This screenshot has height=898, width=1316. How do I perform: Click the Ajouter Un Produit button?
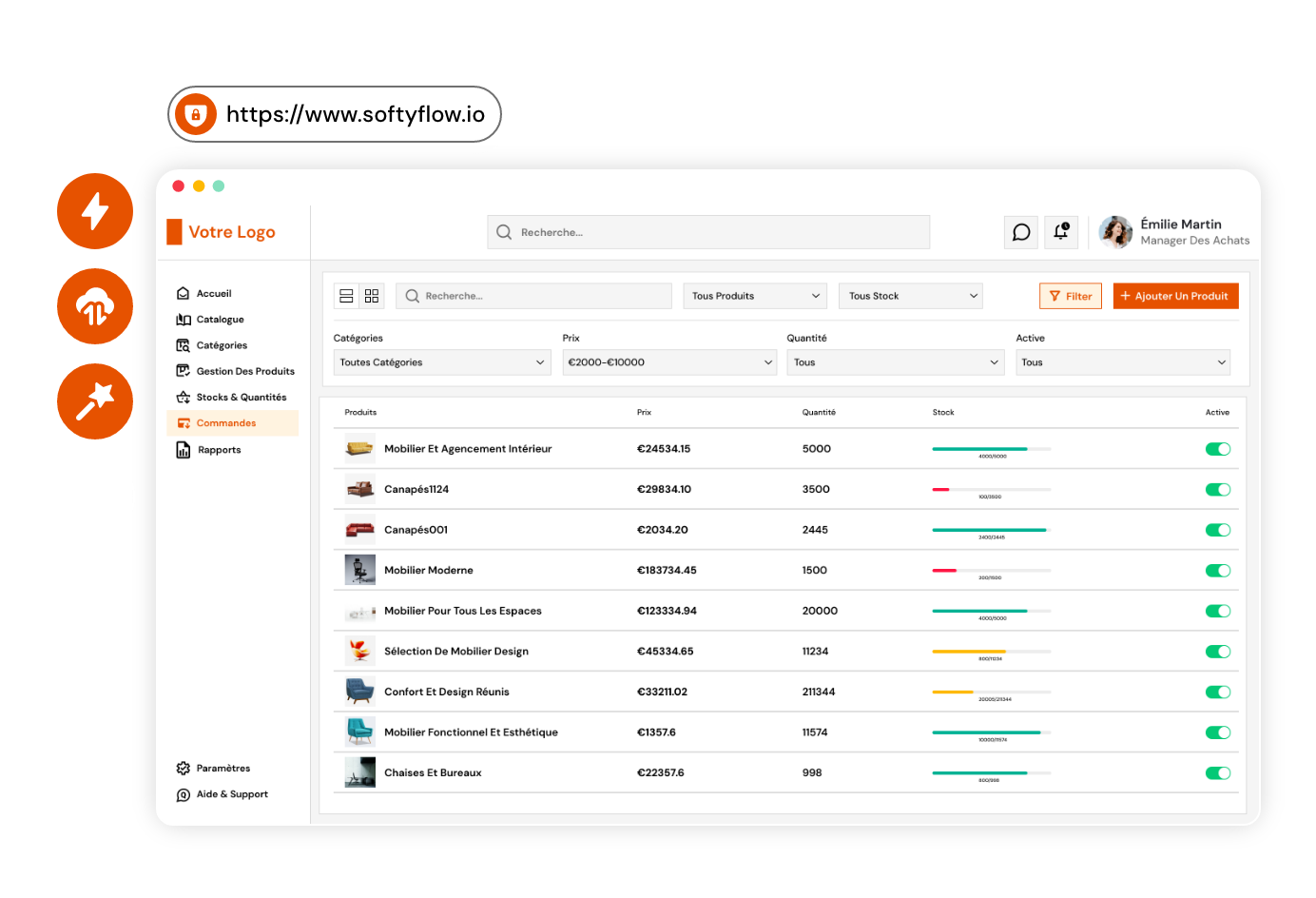[1175, 296]
